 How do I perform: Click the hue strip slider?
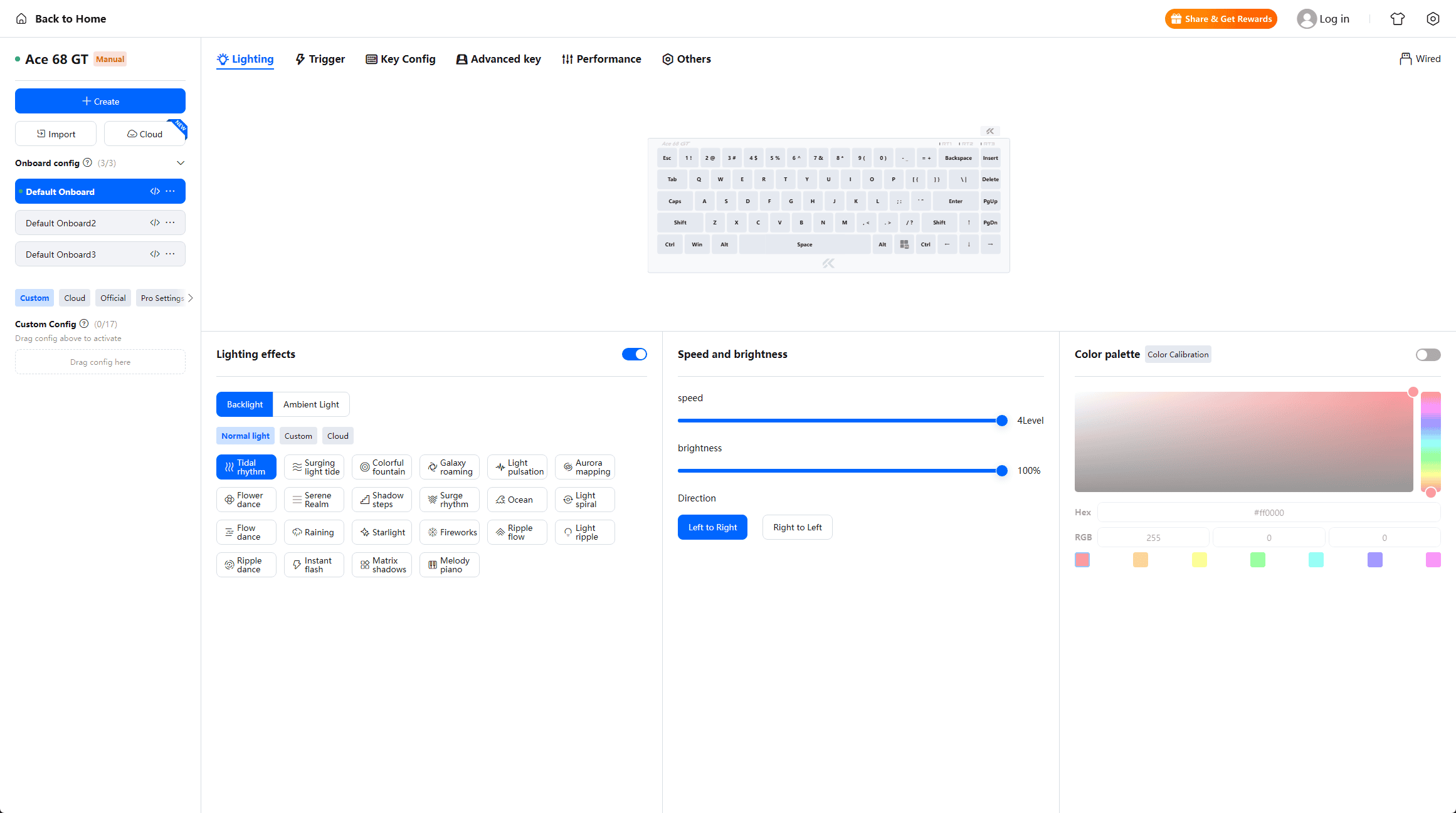point(1431,442)
